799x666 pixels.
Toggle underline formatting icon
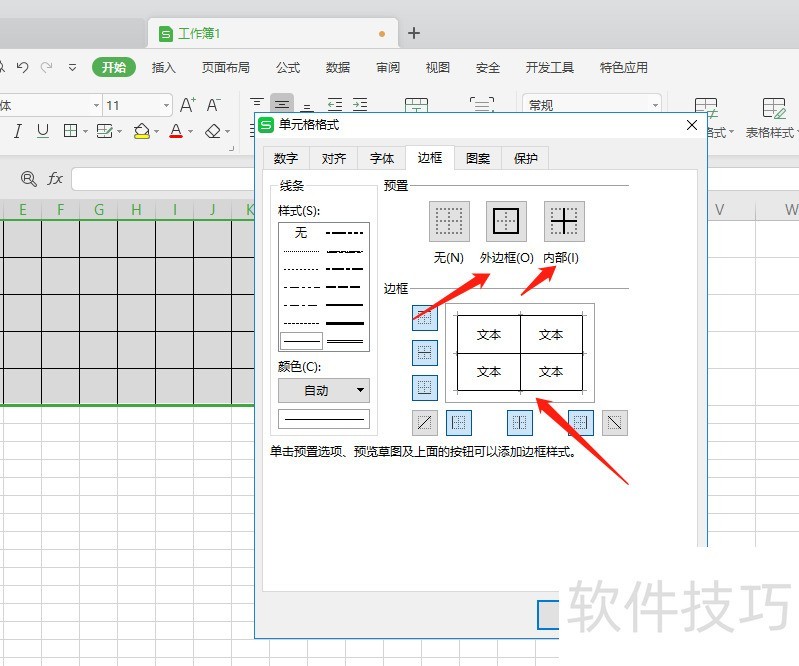coord(43,131)
